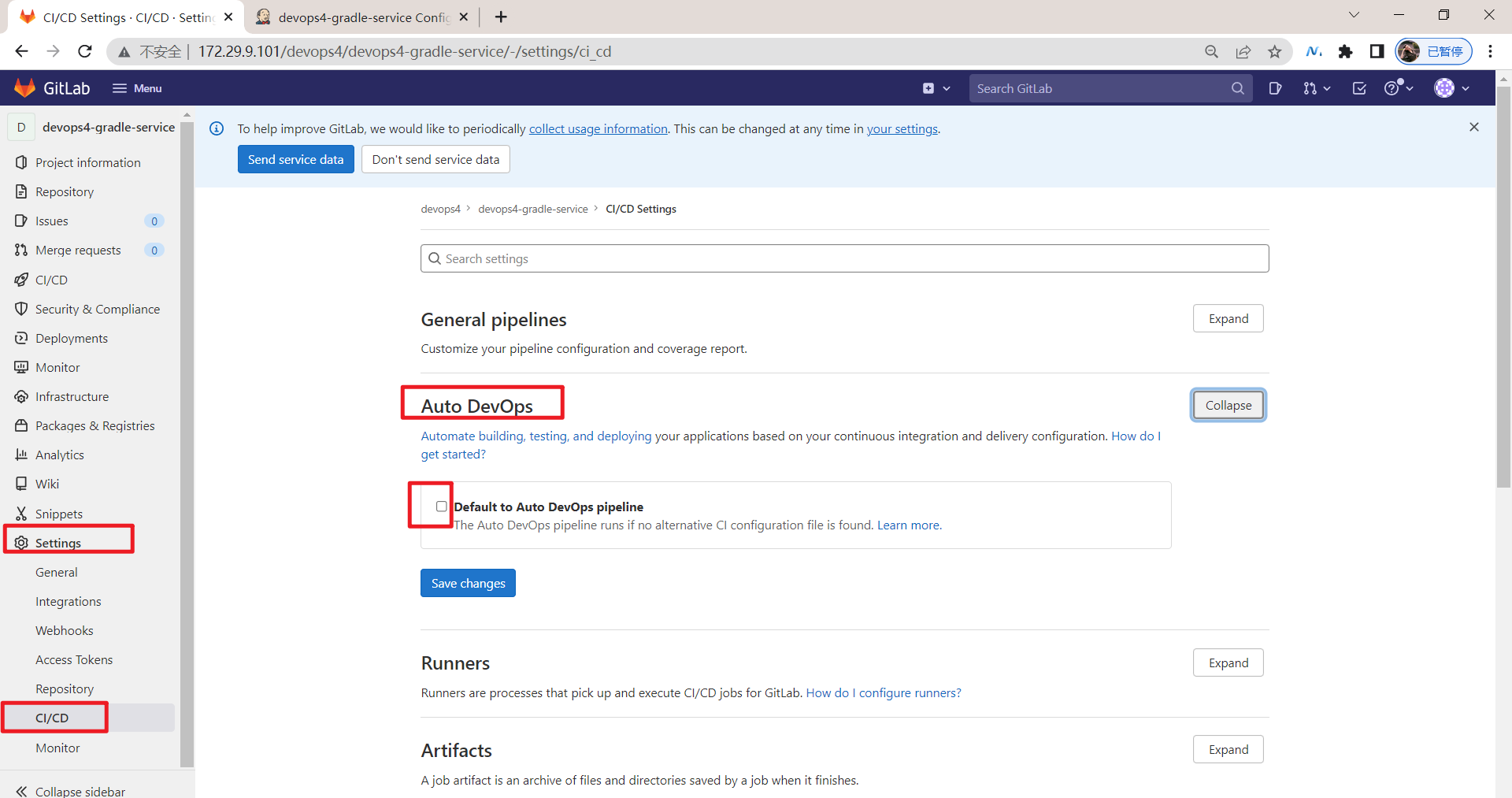The image size is (1512, 798).
Task: Open Analytics in the sidebar
Action: click(60, 455)
